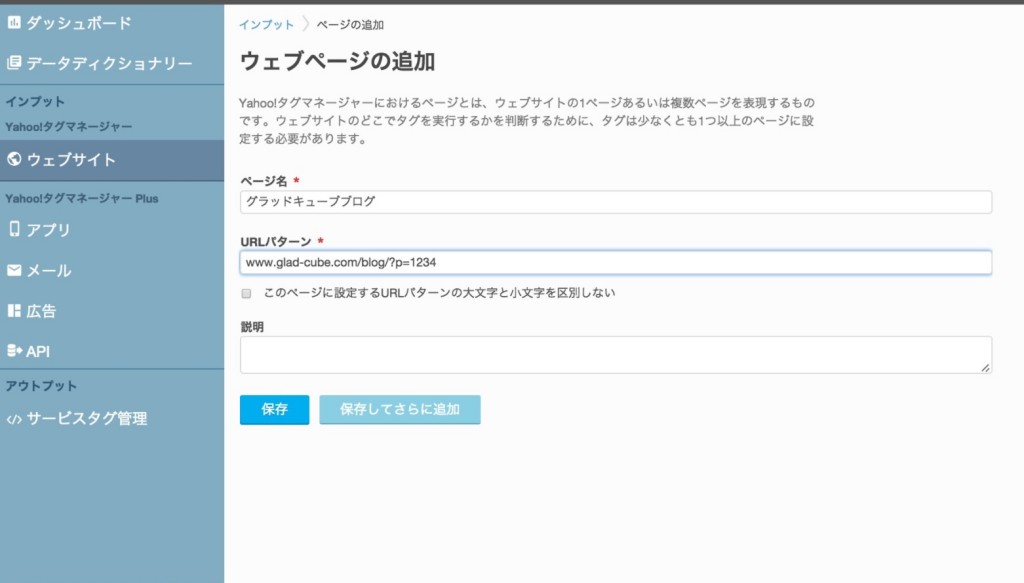Click the data dictionary book icon
The image size is (1024, 583).
pyautogui.click(x=14, y=62)
